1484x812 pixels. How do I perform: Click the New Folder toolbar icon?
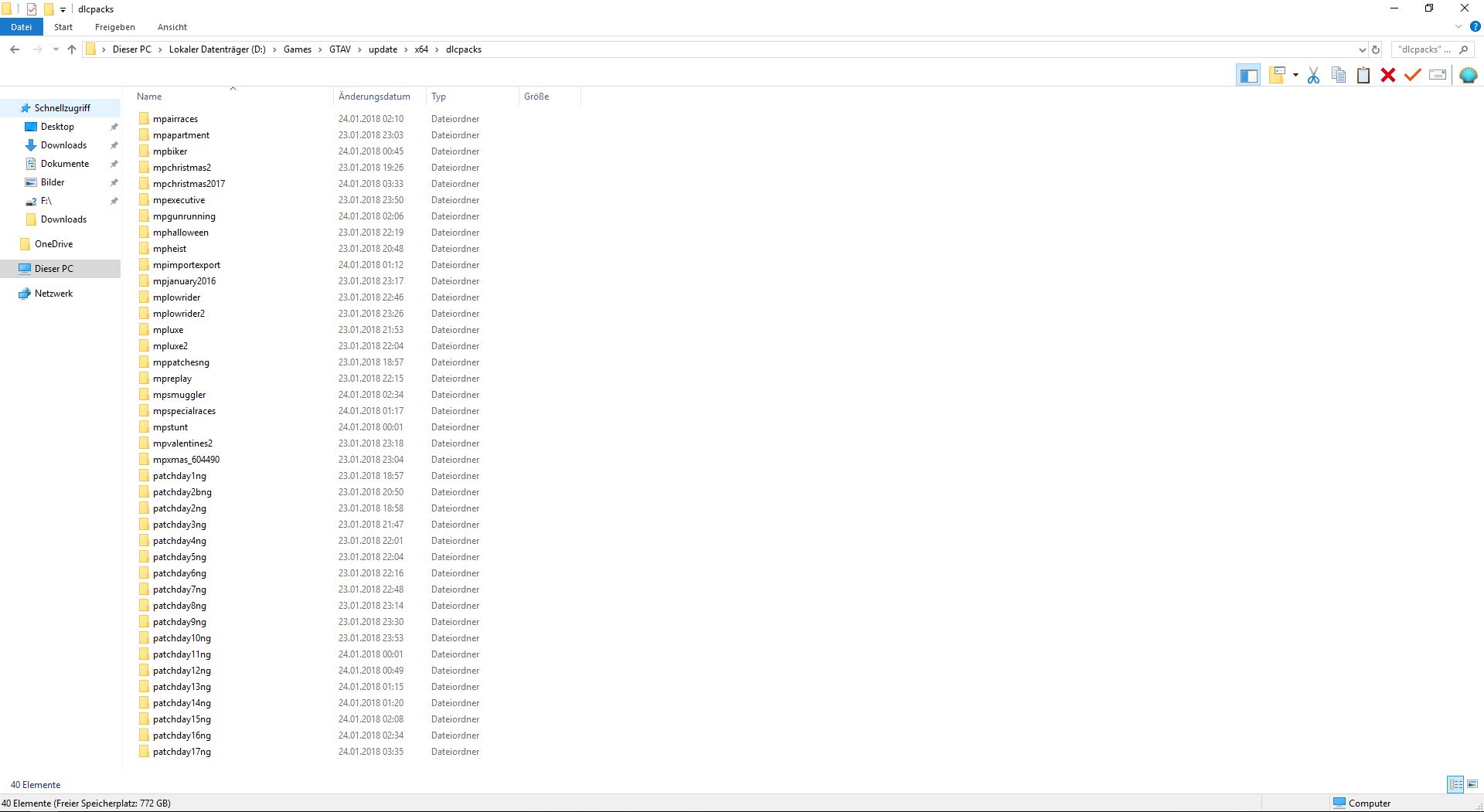[x=1277, y=75]
